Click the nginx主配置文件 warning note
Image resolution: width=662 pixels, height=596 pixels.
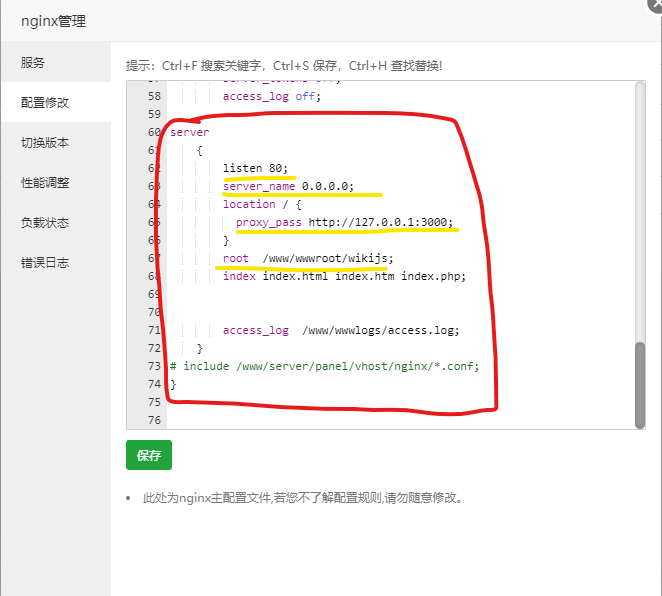(x=304, y=498)
